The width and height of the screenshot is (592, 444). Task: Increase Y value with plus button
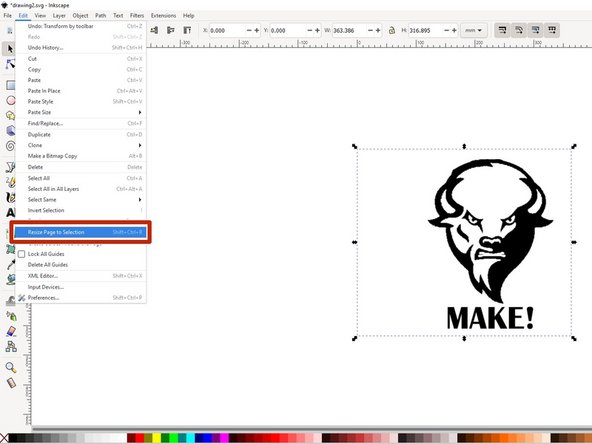tap(318, 30)
